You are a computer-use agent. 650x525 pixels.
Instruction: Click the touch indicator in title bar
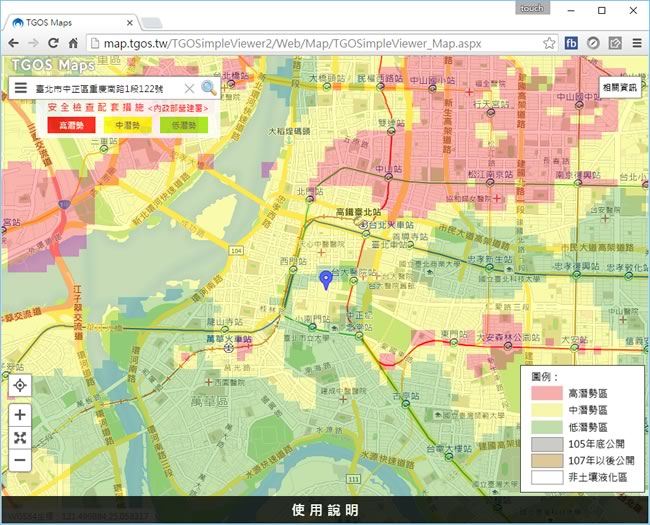pyautogui.click(x=532, y=8)
